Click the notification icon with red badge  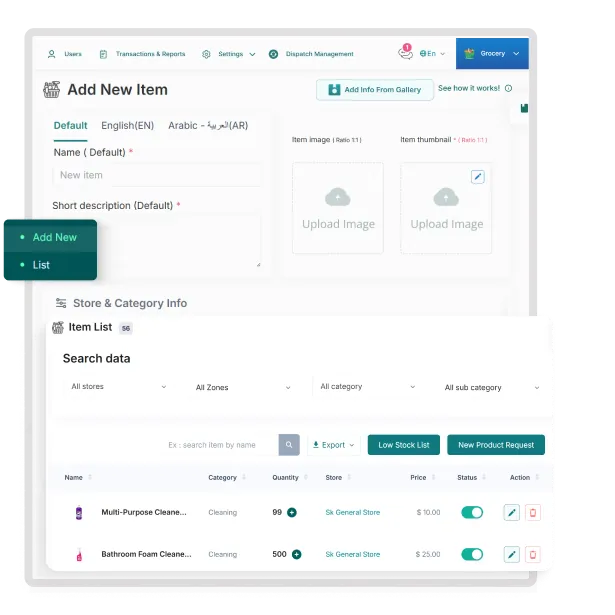[405, 53]
